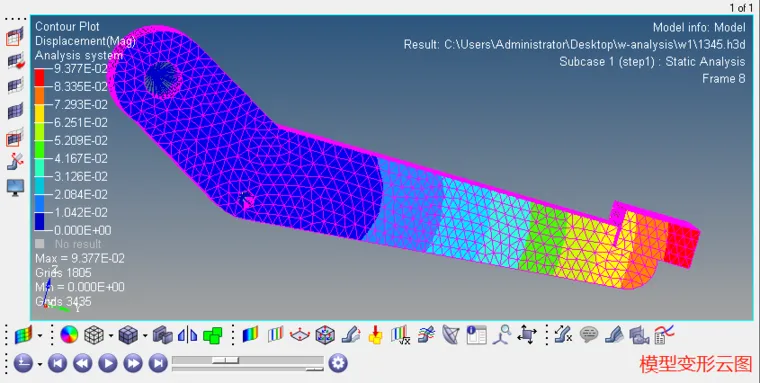The image size is (760, 383).
Task: Click top left-sidebar mesh grid icon
Action: [15, 37]
